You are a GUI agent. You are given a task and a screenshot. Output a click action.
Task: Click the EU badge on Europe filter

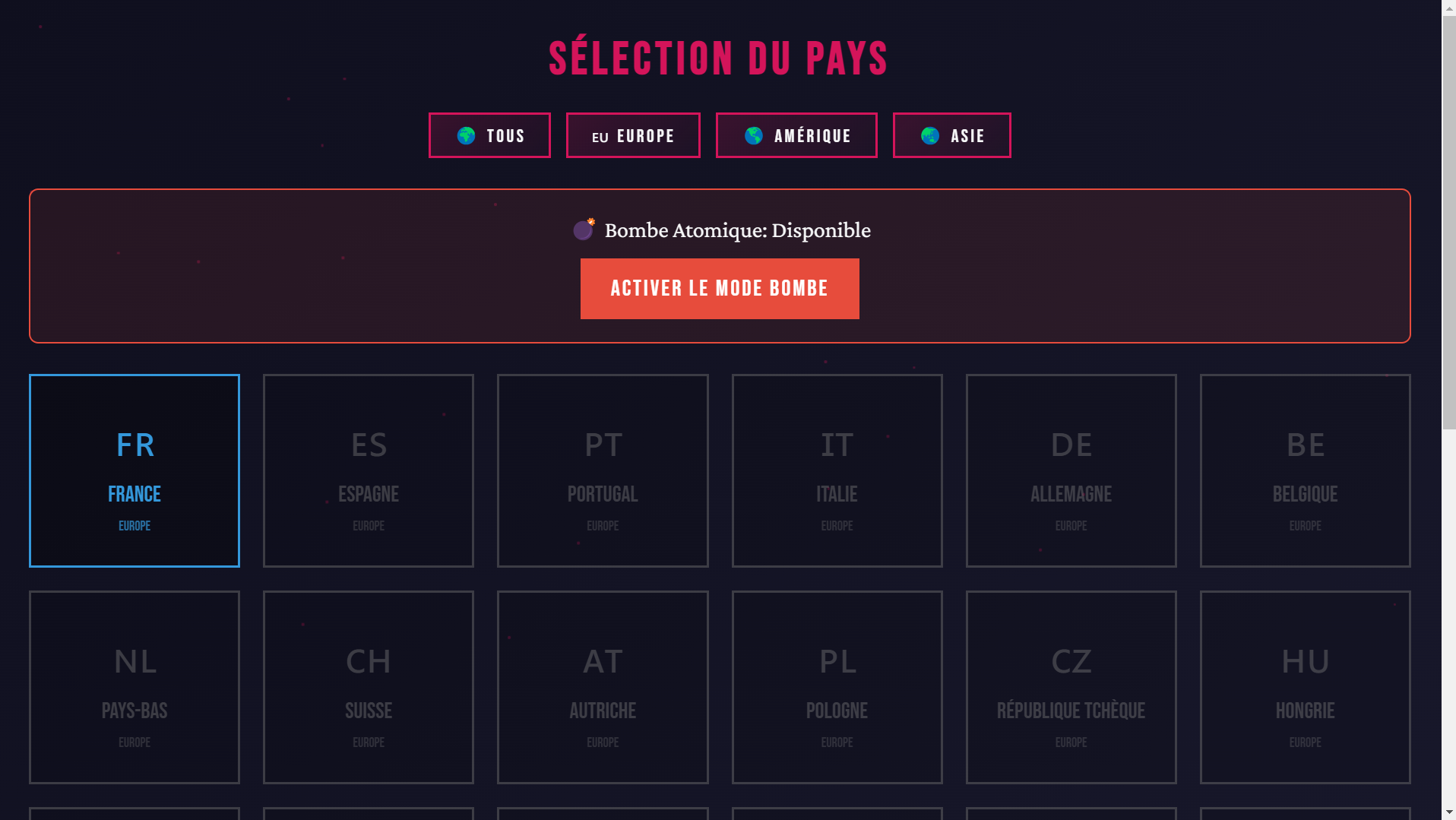600,138
